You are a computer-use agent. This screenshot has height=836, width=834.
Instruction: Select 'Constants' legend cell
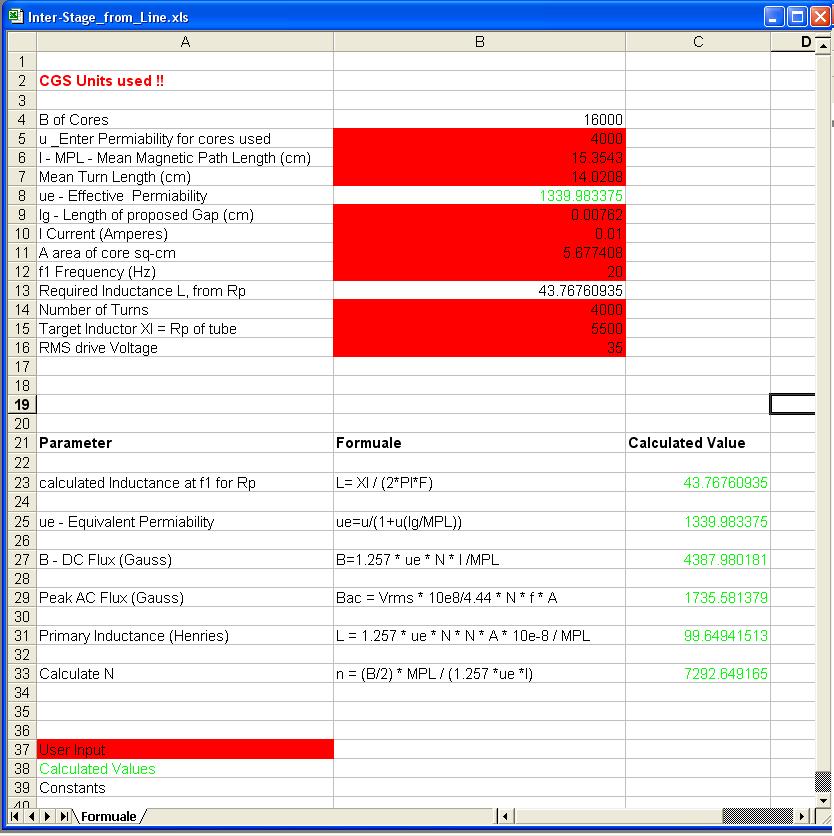coord(185,787)
